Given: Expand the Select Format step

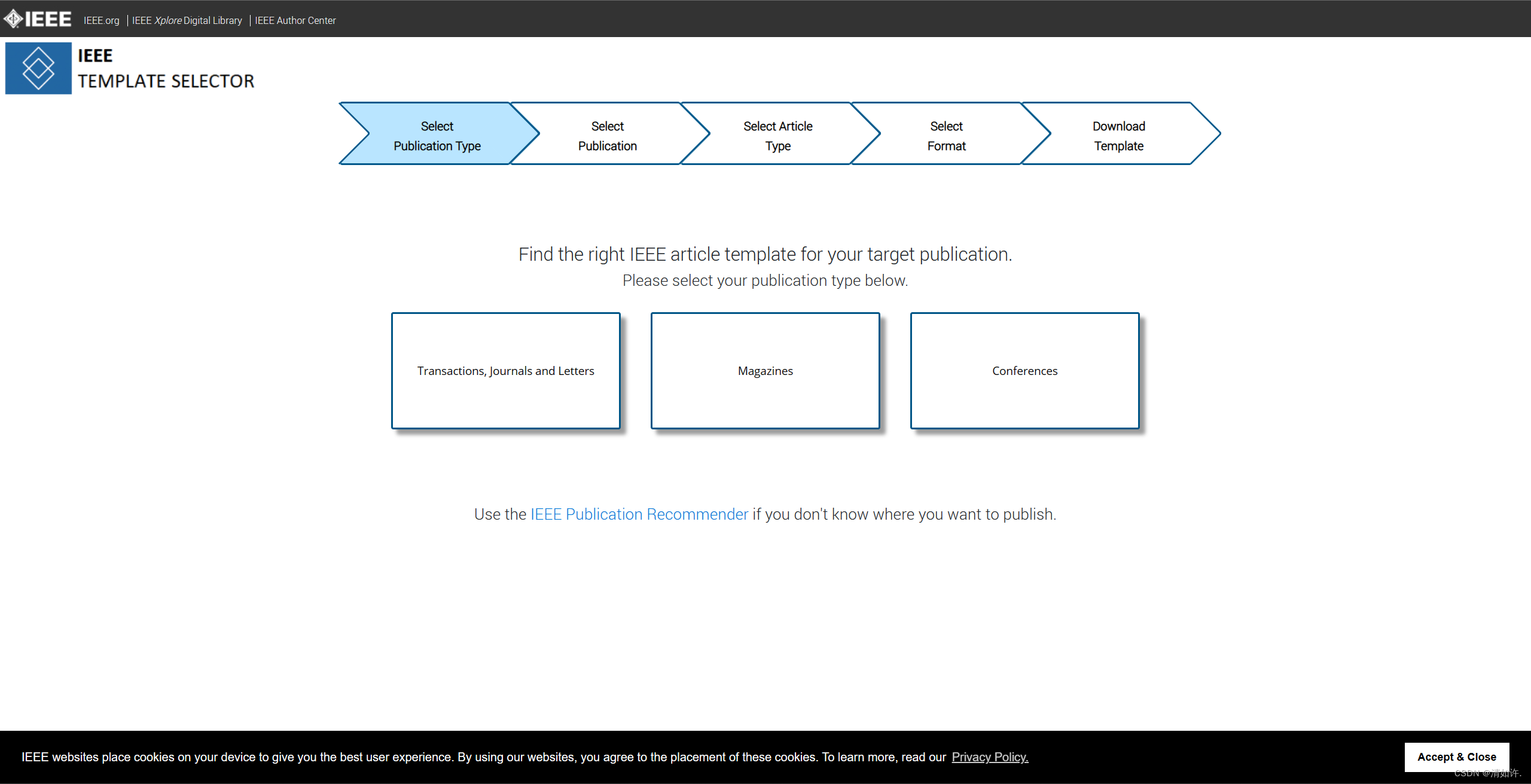Looking at the screenshot, I should [x=945, y=135].
